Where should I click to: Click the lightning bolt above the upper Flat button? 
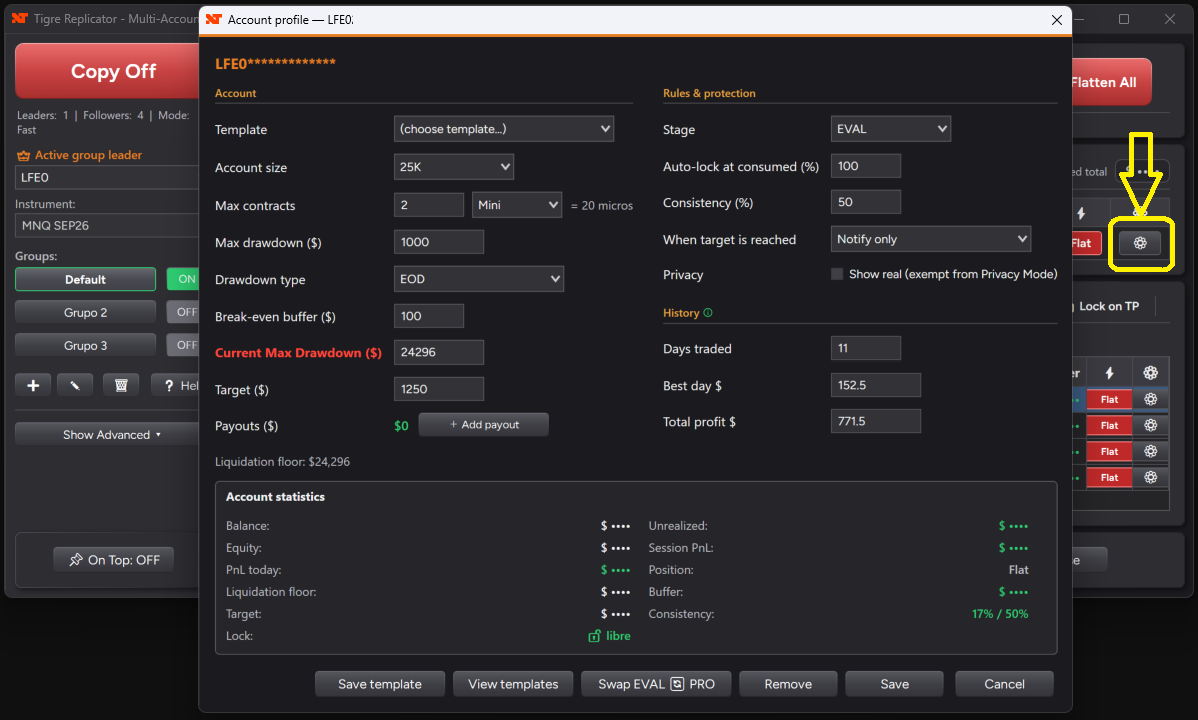tap(1081, 213)
